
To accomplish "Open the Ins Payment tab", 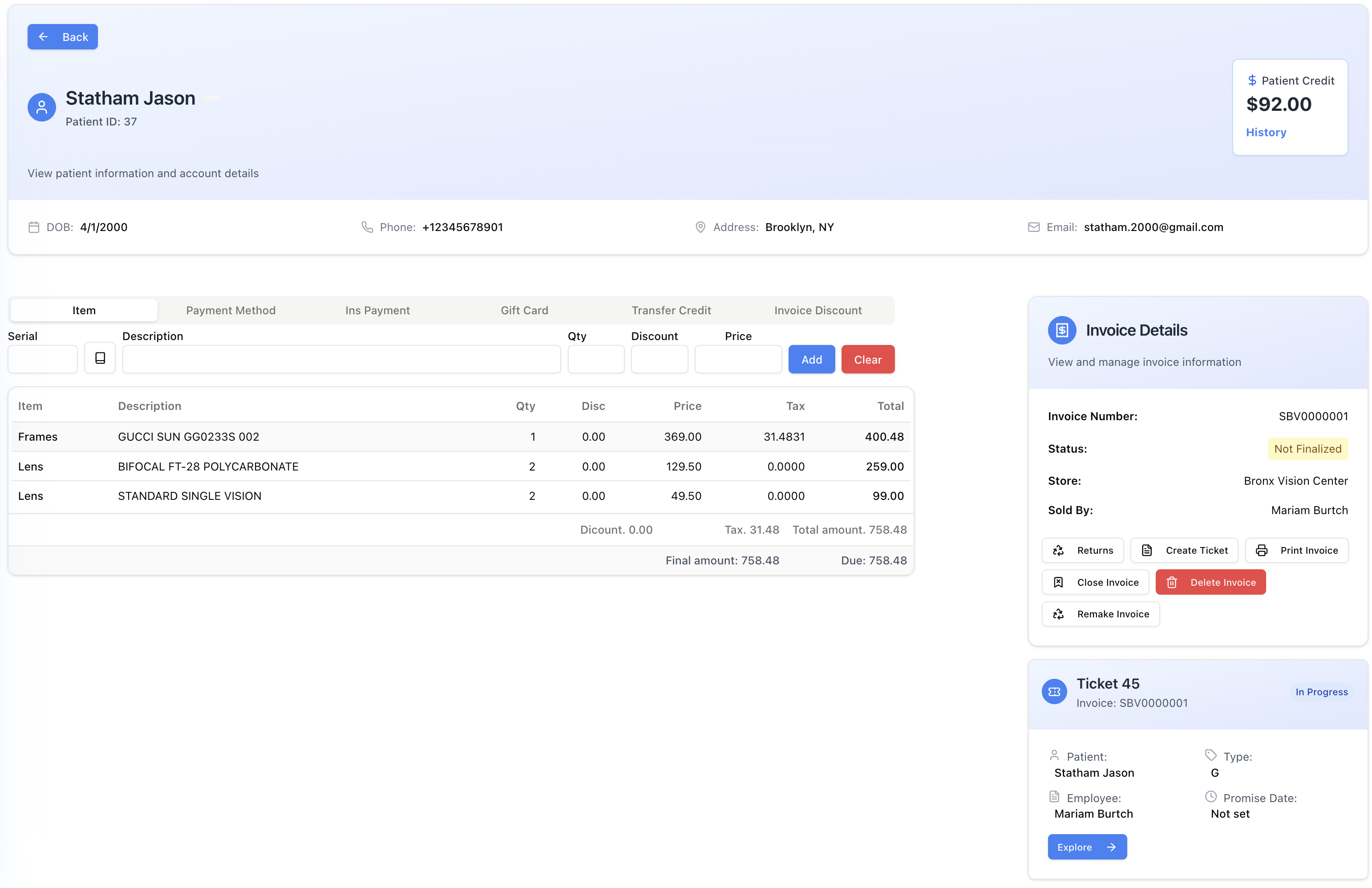I will coord(377,310).
